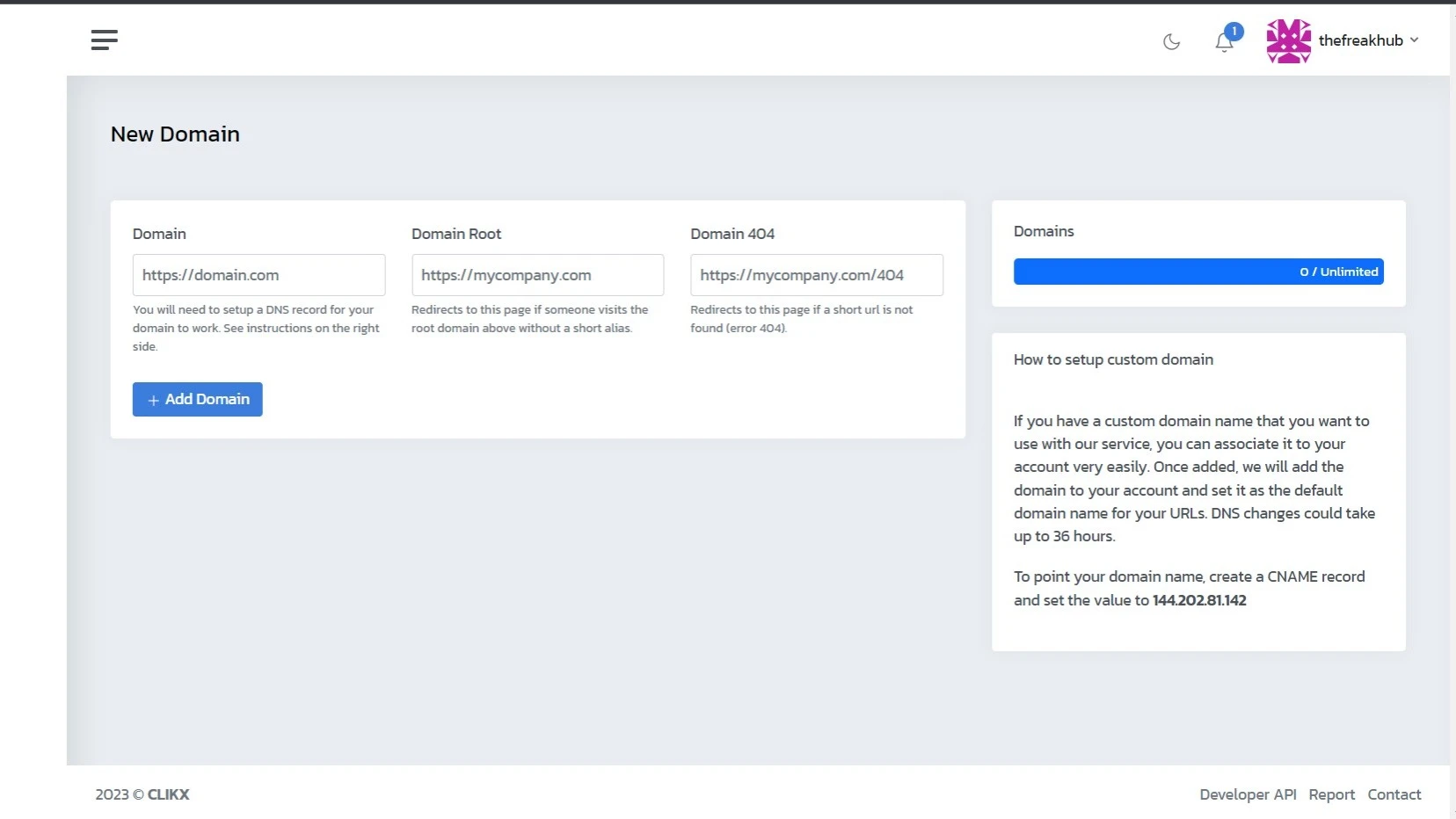Click the Domain 404 field label
The height and width of the screenshot is (819, 1456).
732,234
